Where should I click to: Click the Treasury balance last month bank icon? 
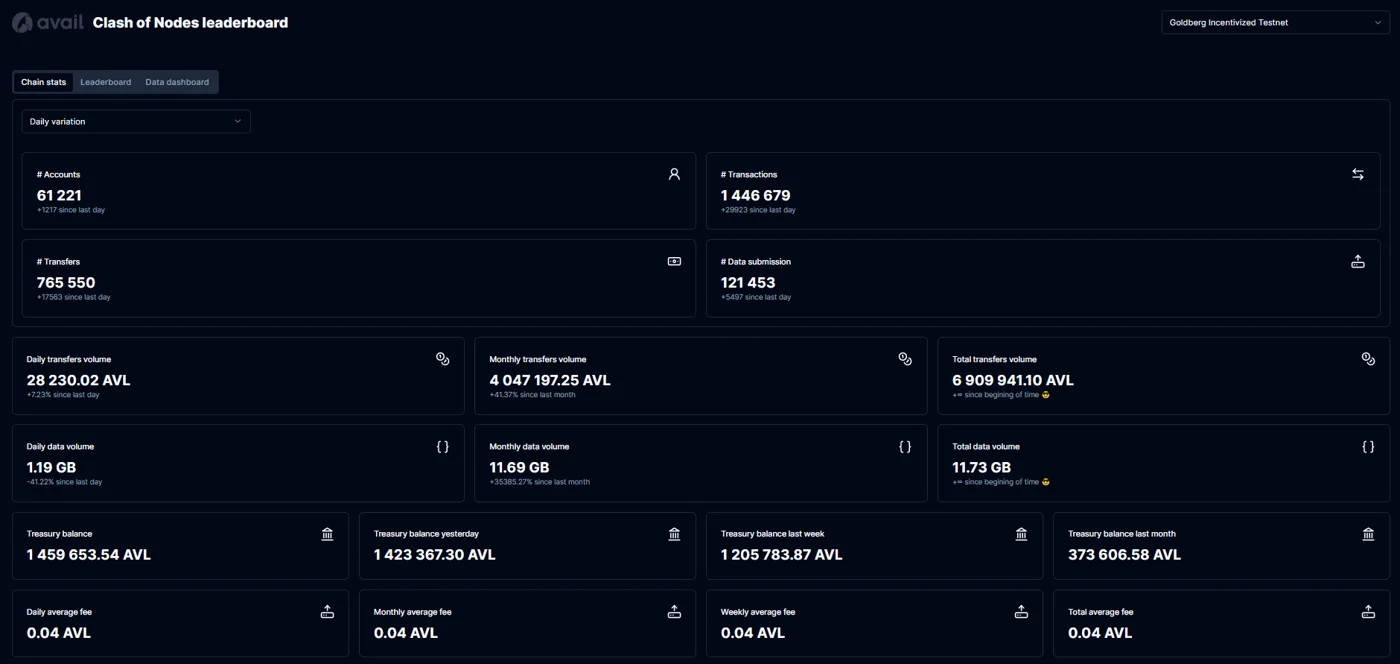point(1368,534)
